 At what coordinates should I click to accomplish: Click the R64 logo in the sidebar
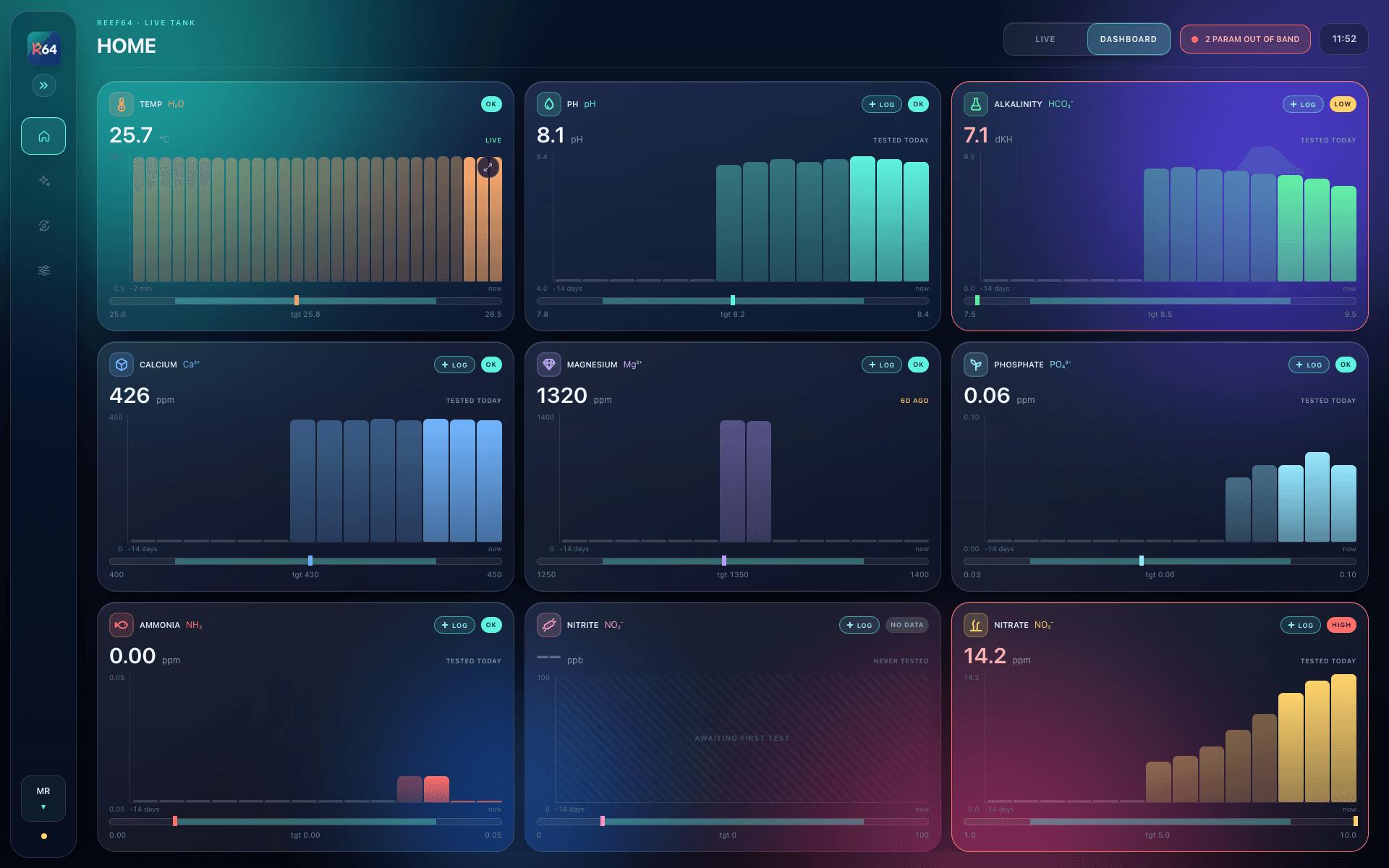(x=43, y=48)
